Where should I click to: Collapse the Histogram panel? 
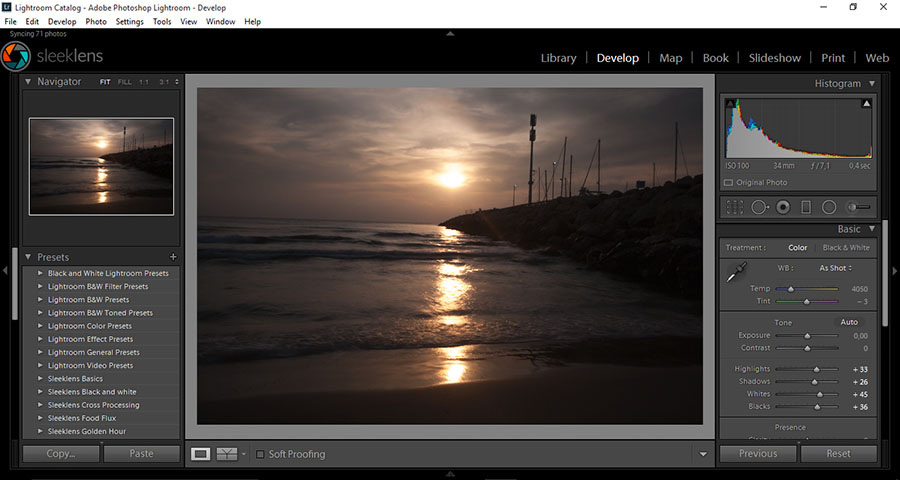[x=871, y=84]
